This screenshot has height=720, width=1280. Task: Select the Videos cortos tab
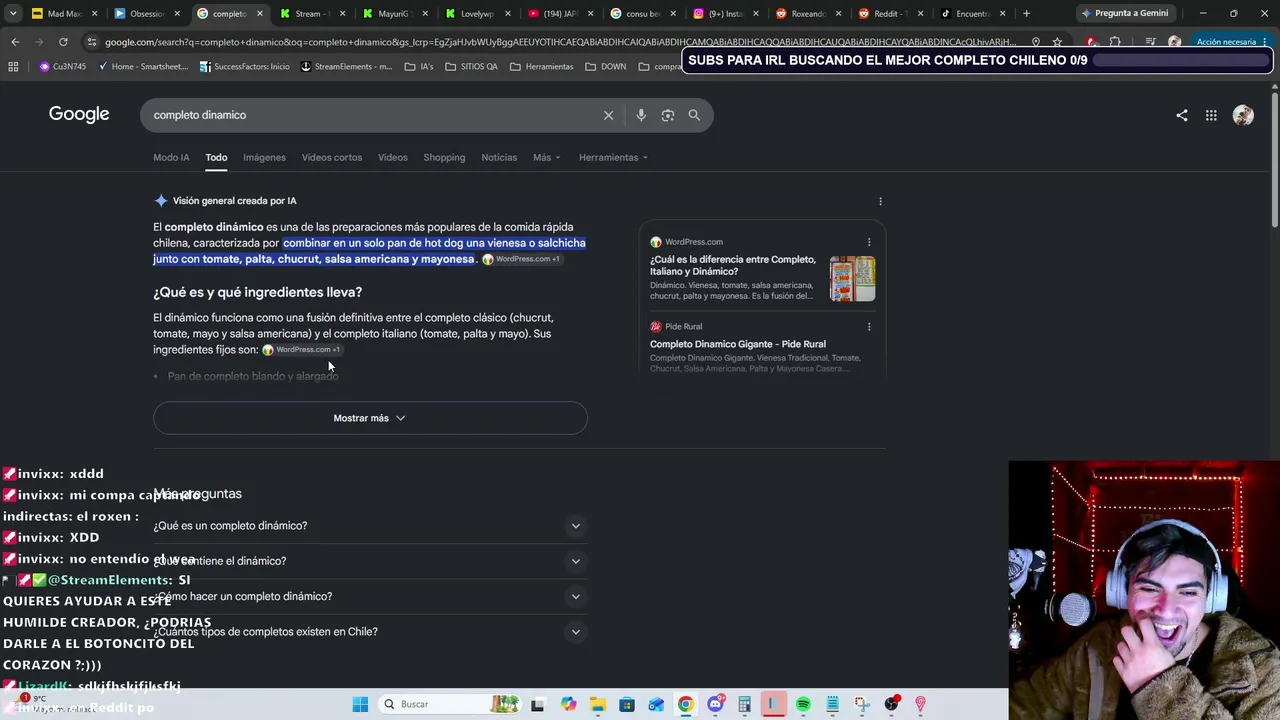point(332,157)
